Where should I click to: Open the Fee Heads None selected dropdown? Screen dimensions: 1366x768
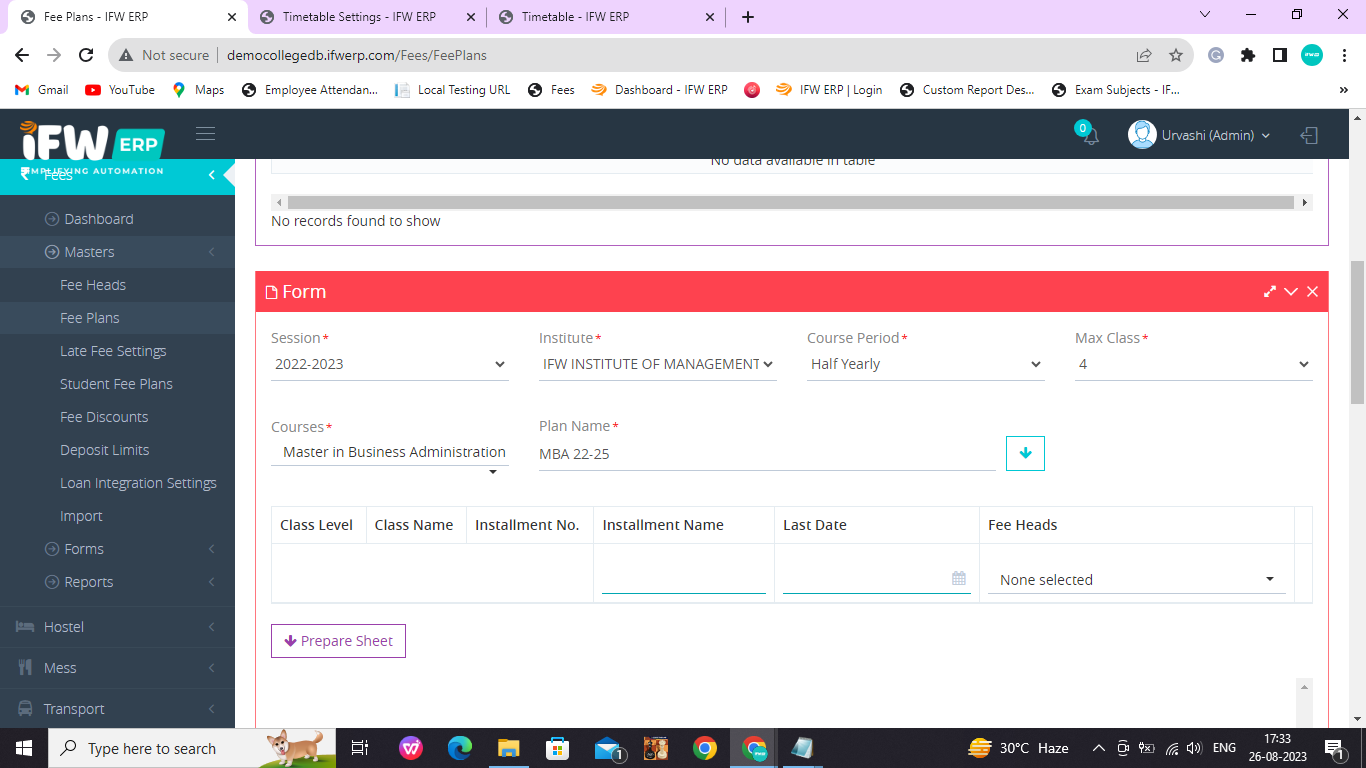pos(1137,580)
